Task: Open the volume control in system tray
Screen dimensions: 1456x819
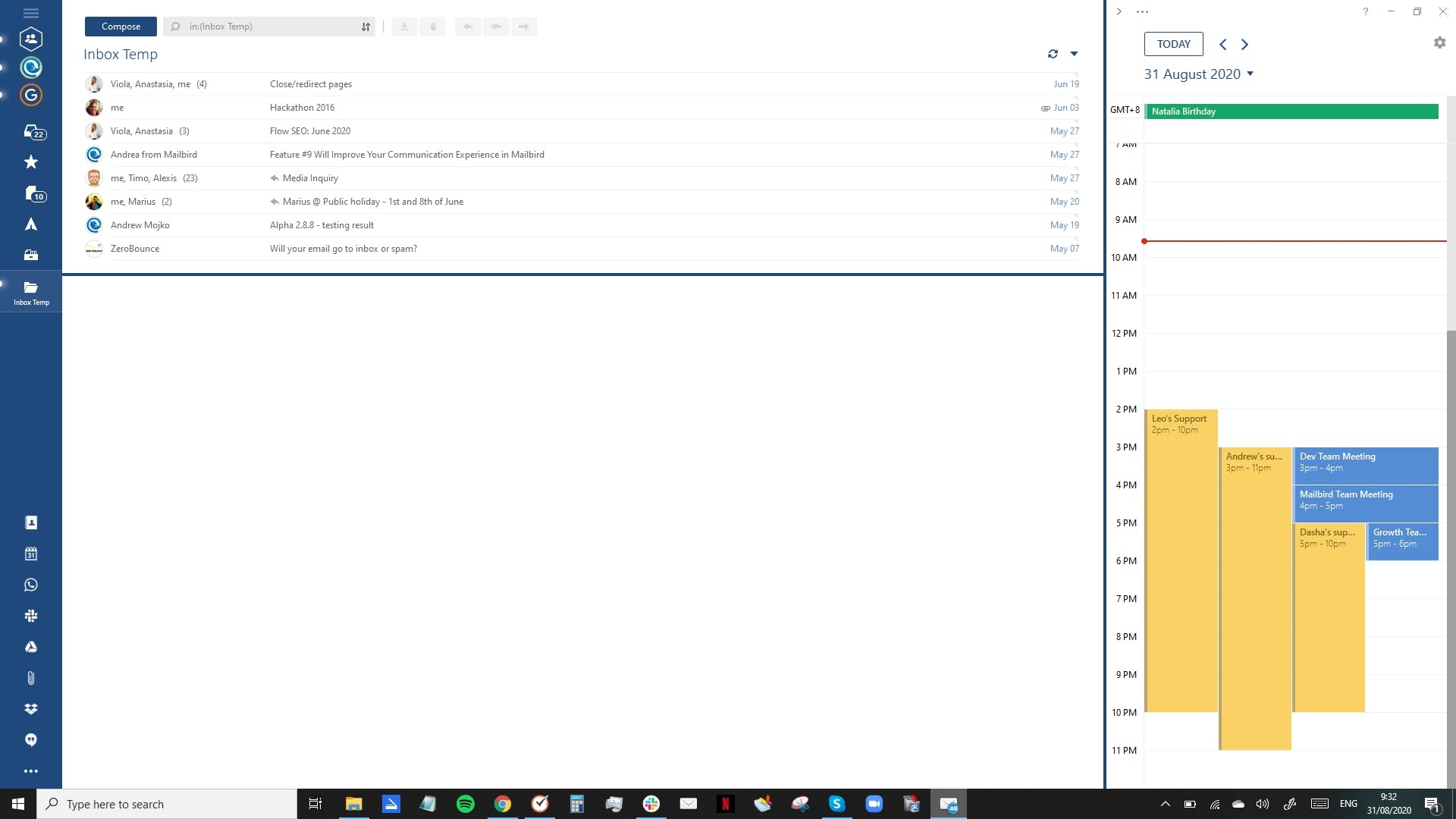Action: [x=1263, y=804]
